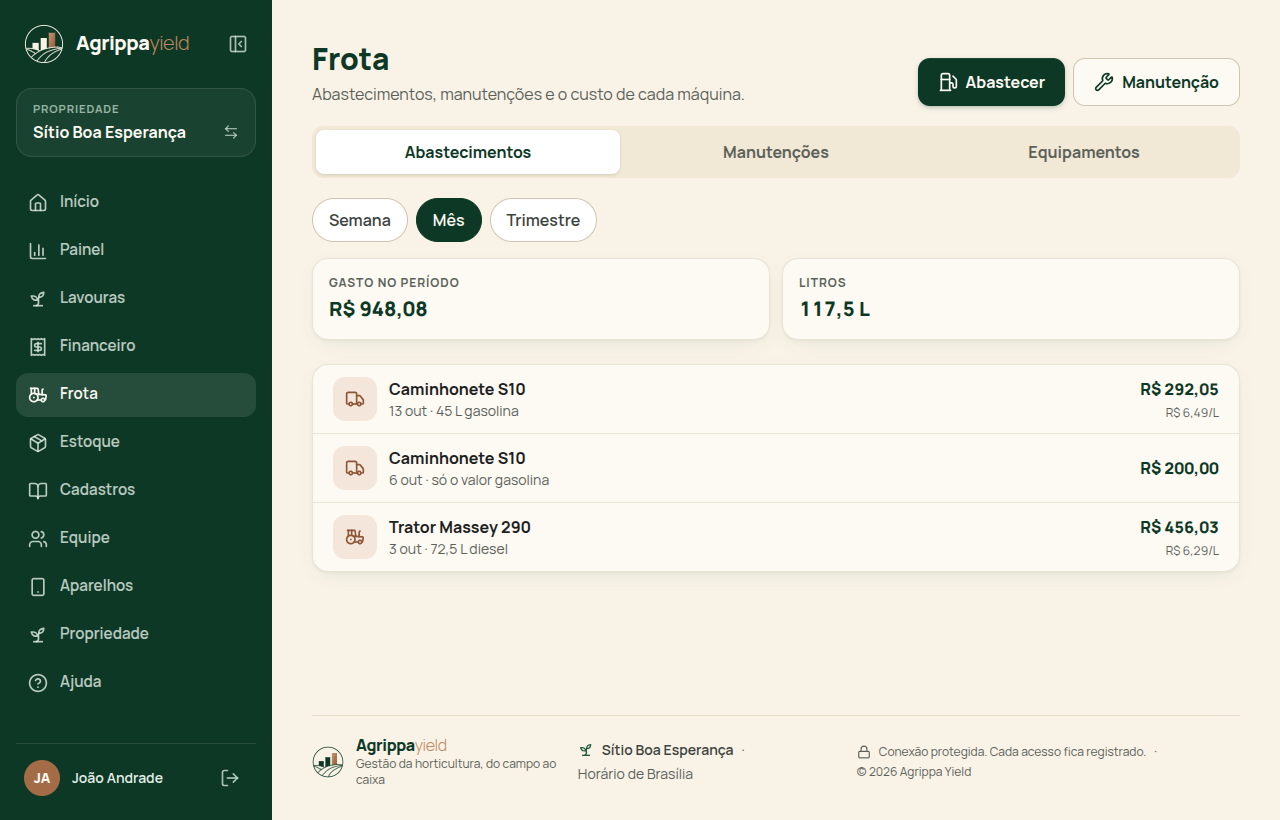The height and width of the screenshot is (820, 1280).
Task: Switch property using the swap arrows icon
Action: coord(231,132)
